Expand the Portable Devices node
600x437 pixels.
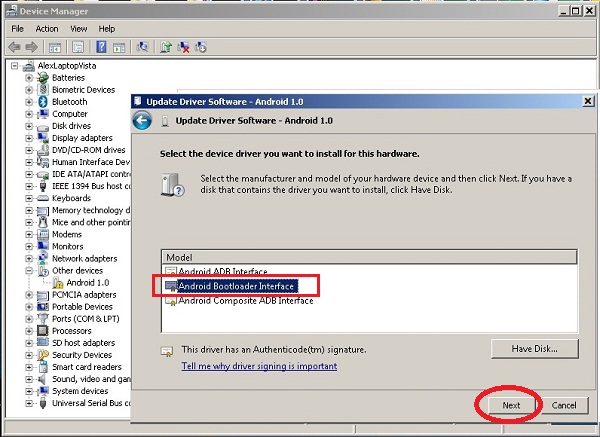coord(29,307)
